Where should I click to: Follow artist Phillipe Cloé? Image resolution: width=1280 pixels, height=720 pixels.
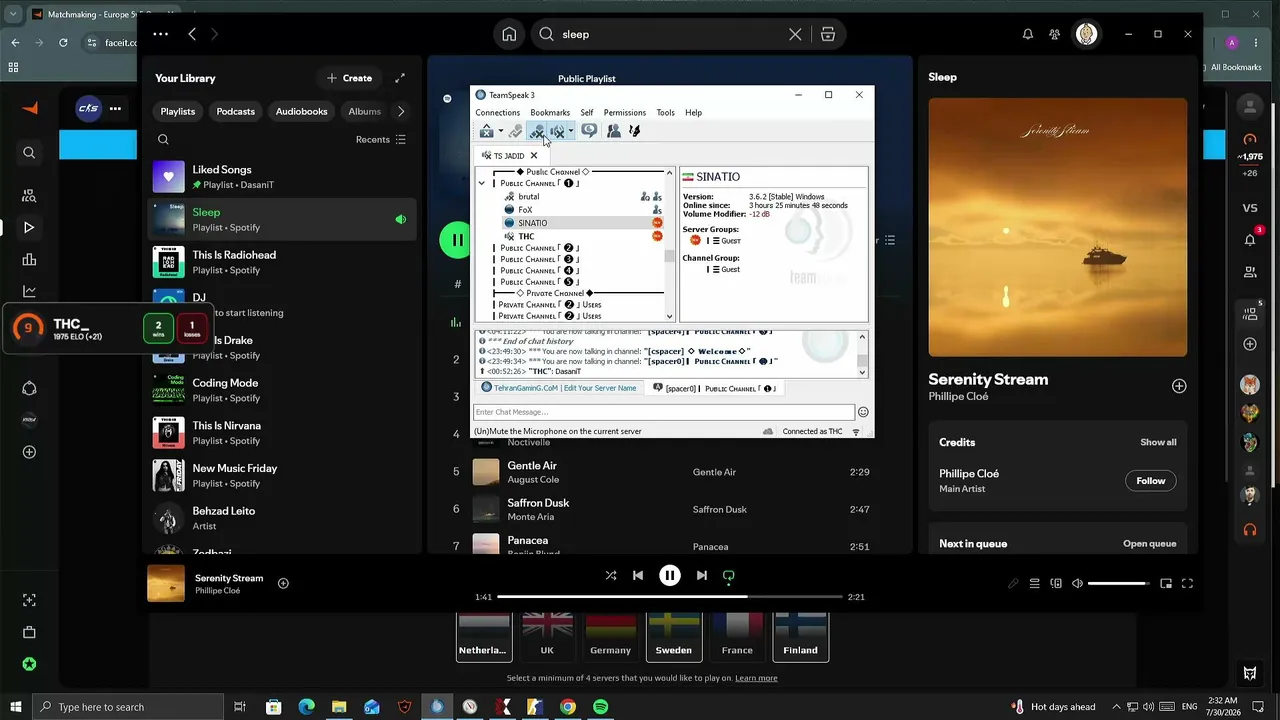(x=1151, y=481)
